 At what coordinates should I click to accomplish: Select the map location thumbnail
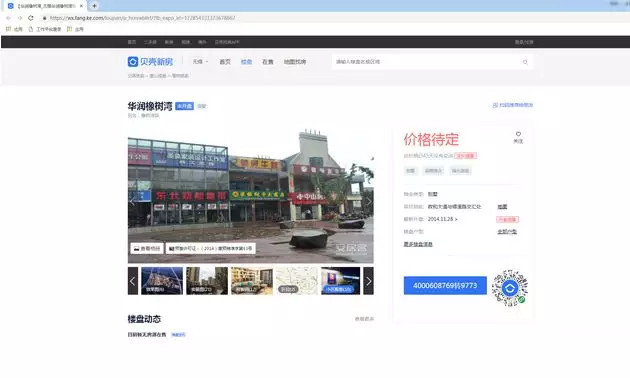(x=297, y=281)
